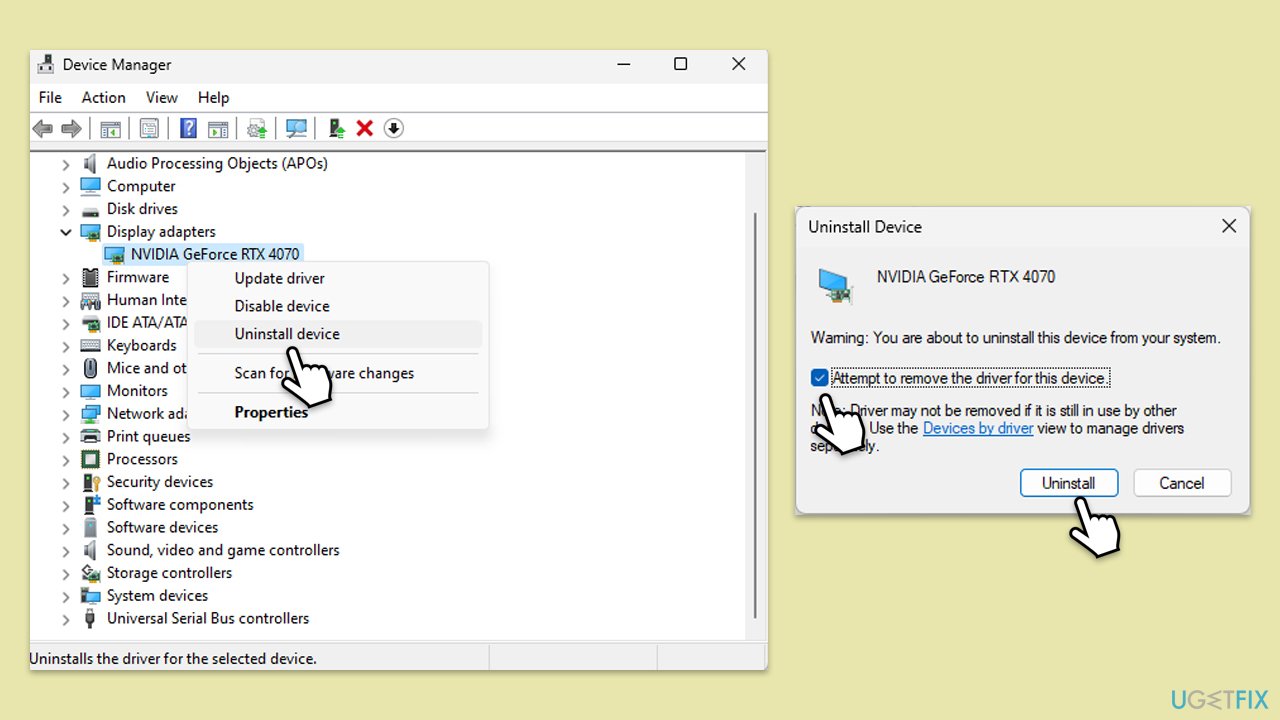Expand the IDE ATA/ATAPI controllers chevron
The width and height of the screenshot is (1280, 720).
66,323
